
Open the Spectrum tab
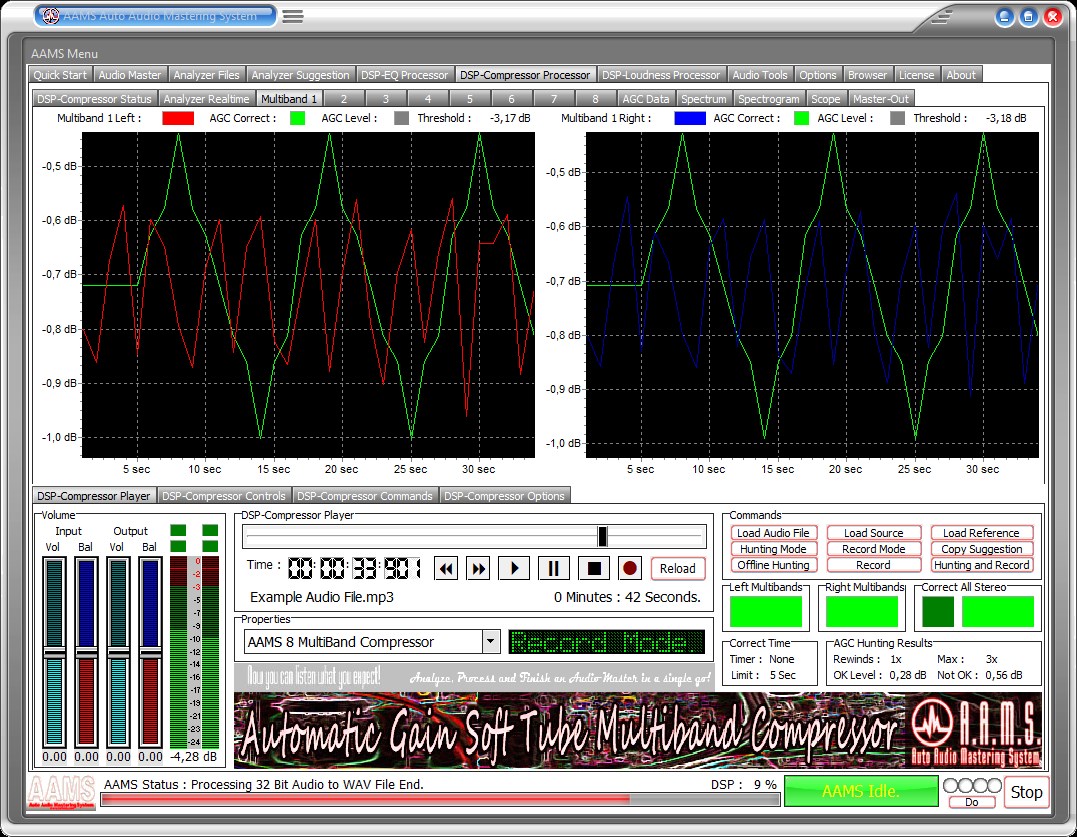(x=703, y=99)
